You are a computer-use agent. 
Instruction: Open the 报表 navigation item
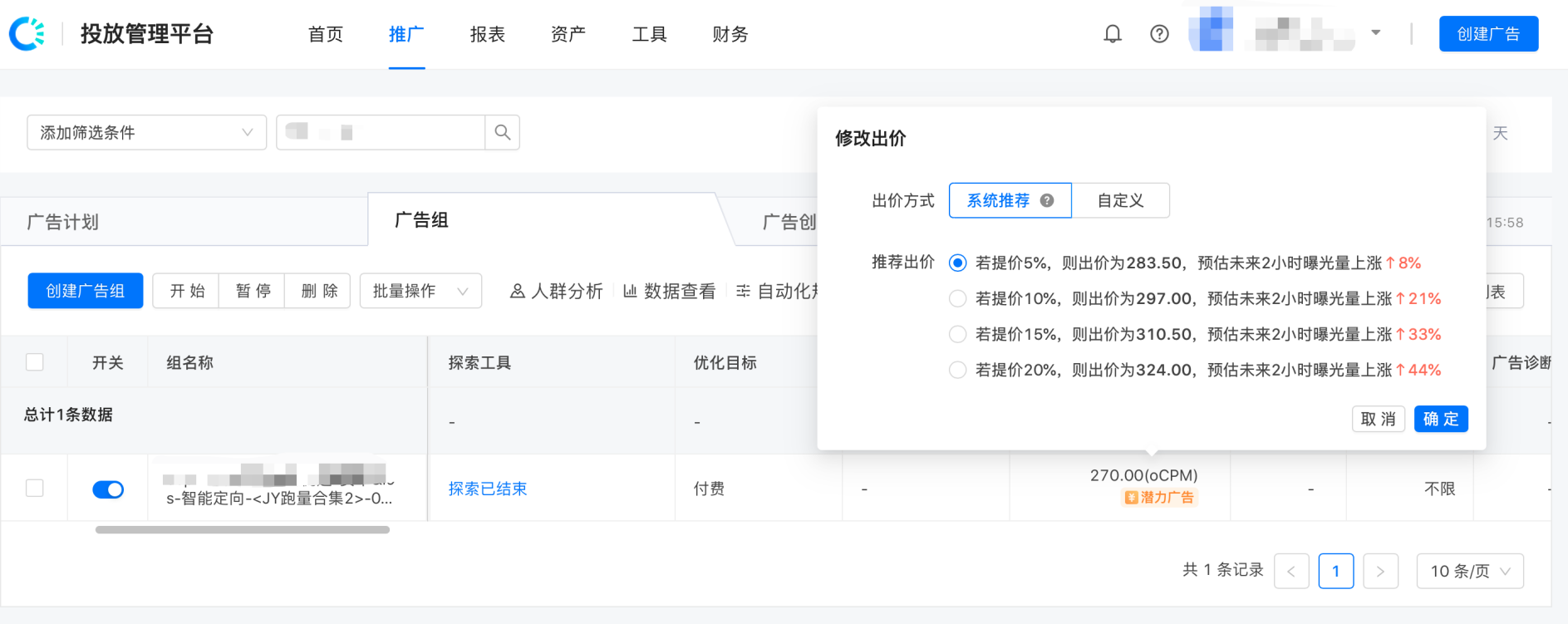488,34
